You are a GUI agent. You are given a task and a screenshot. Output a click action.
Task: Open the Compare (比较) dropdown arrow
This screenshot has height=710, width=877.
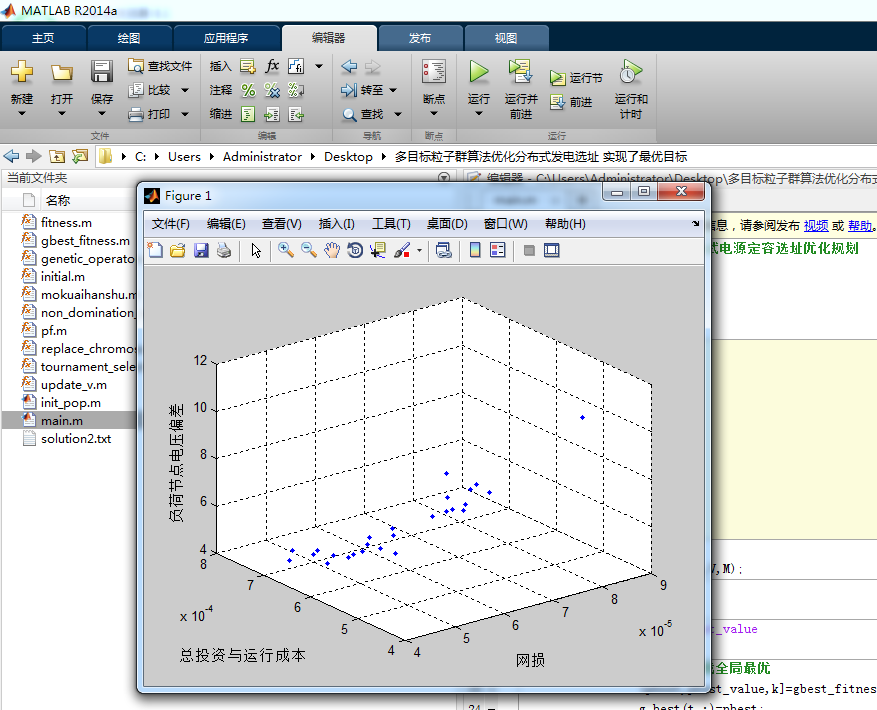pos(185,90)
